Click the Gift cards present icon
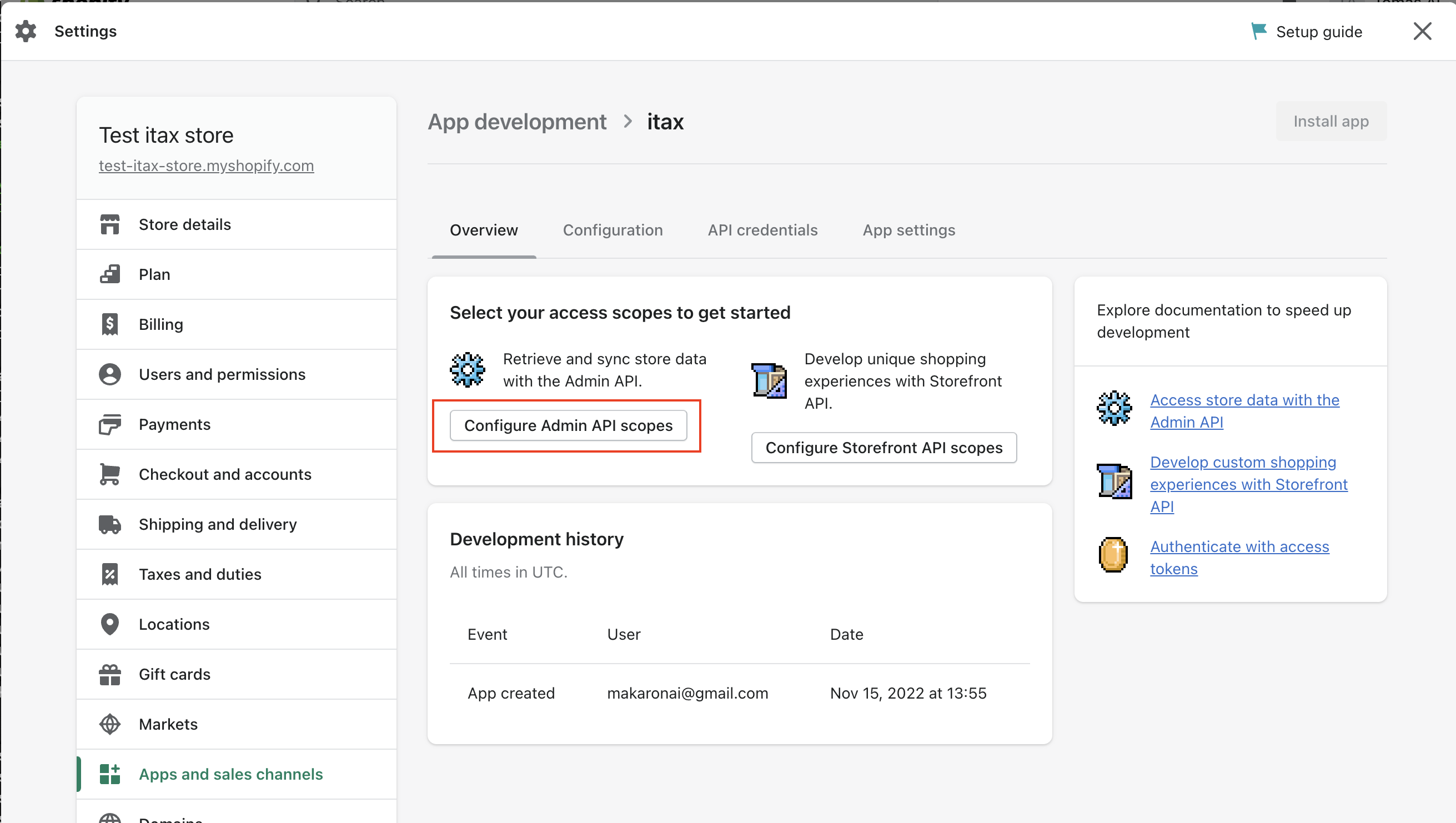 pos(109,674)
